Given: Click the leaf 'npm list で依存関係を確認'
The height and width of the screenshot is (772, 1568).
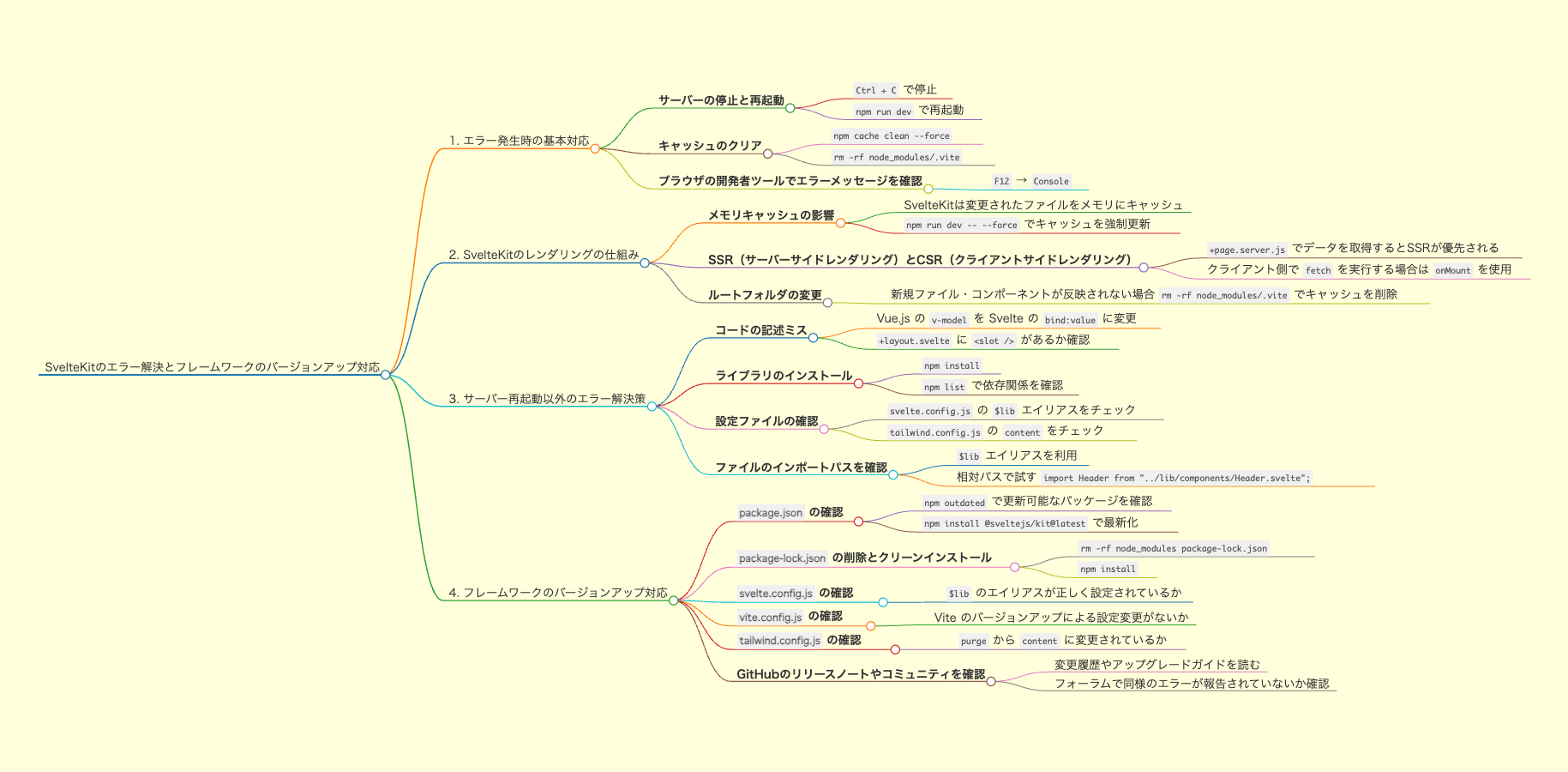Looking at the screenshot, I should click(993, 386).
